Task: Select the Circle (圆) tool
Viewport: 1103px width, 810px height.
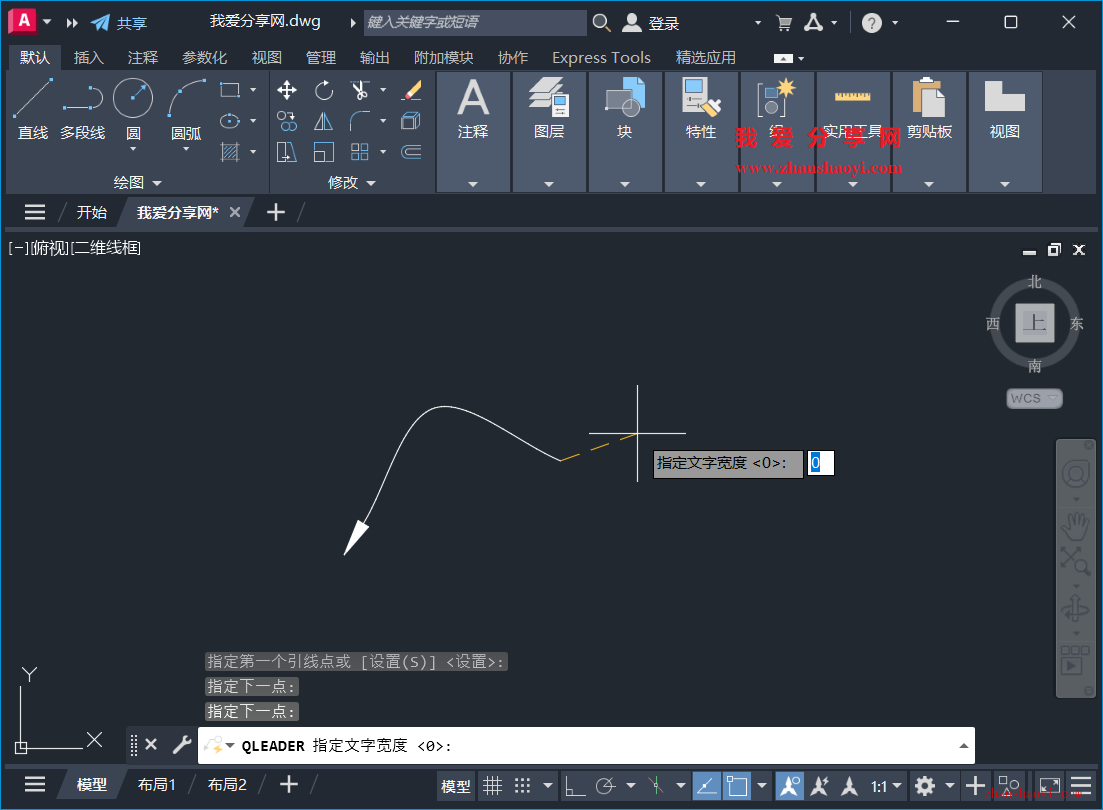Action: pyautogui.click(x=133, y=99)
